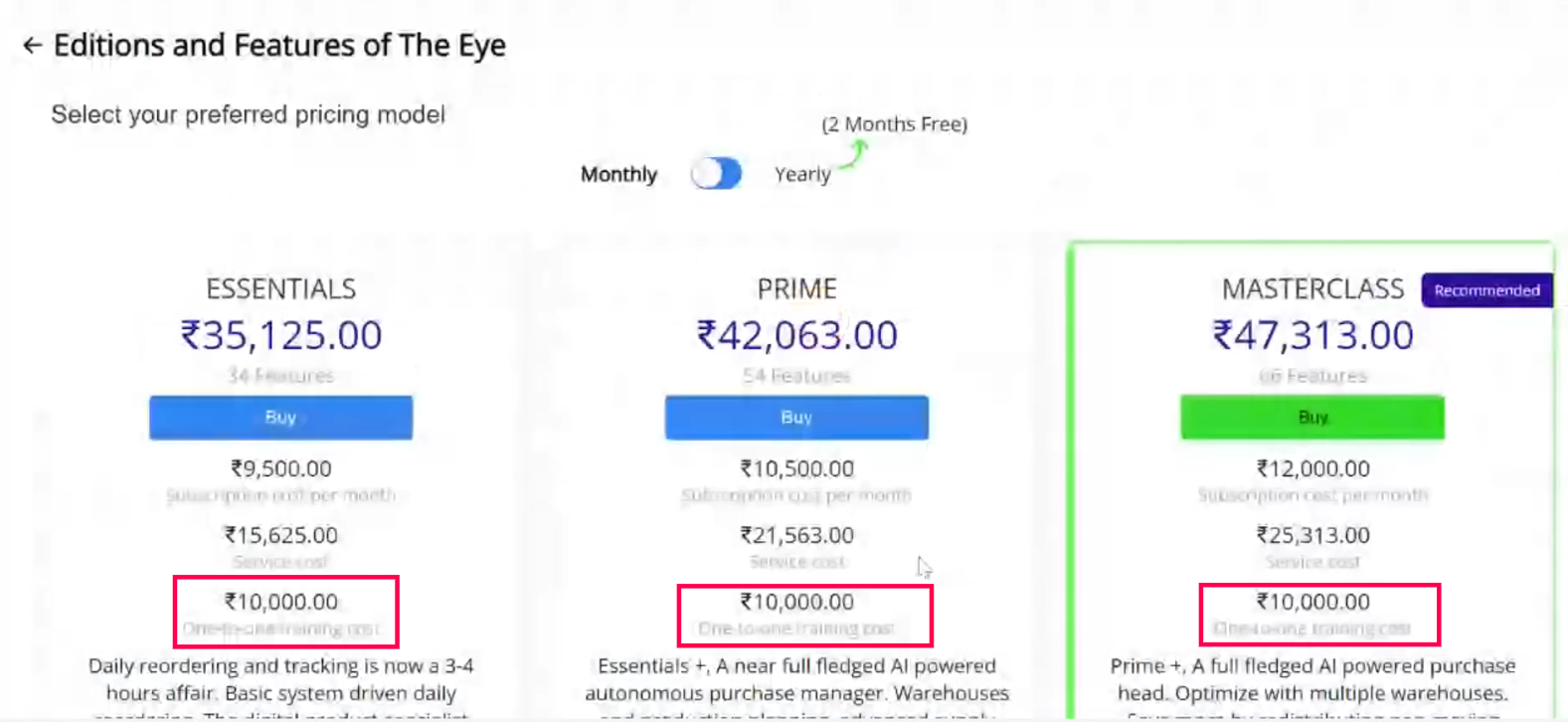Click the green 2 Months Free arrow

[x=854, y=153]
